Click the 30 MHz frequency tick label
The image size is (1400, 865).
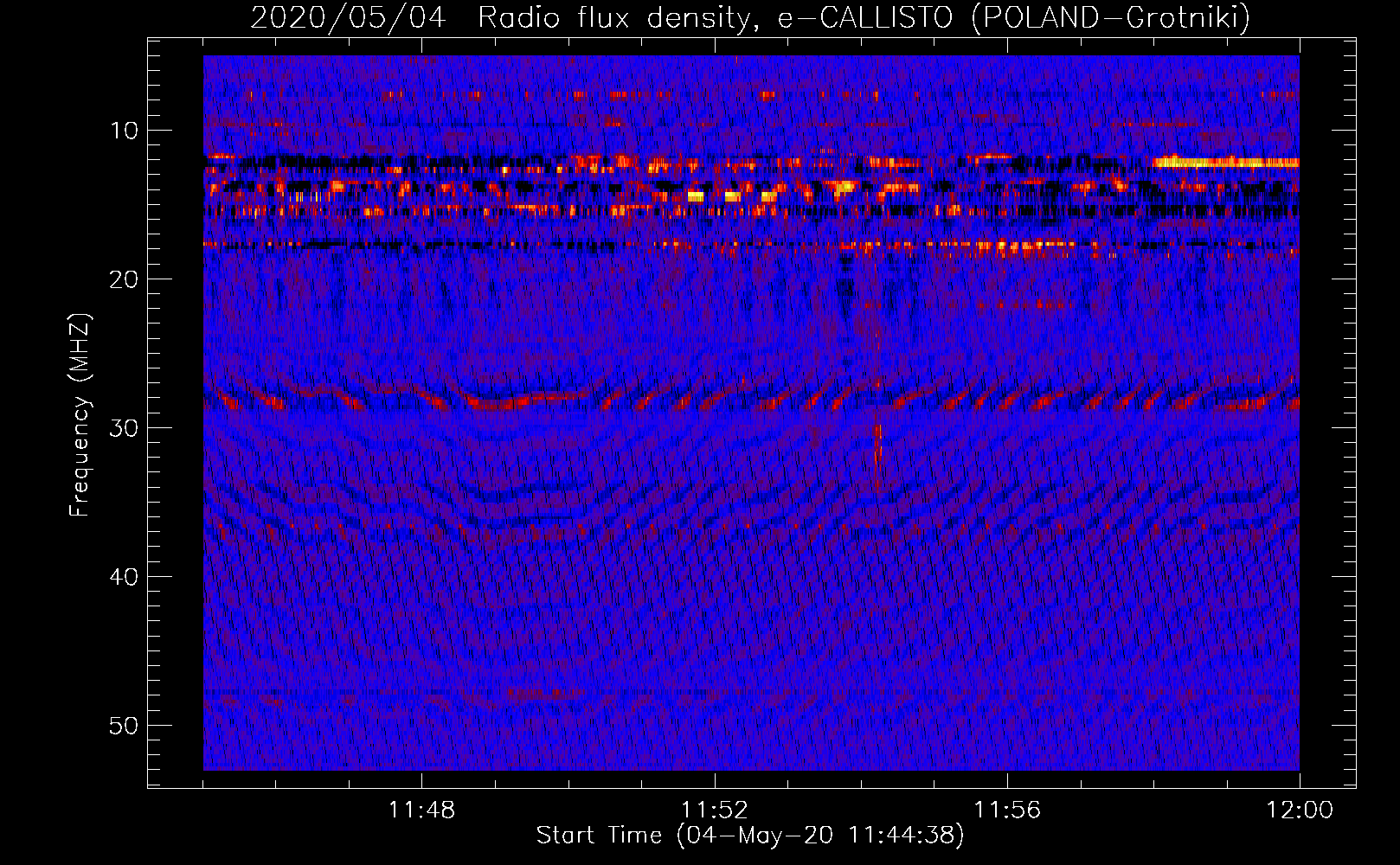pos(124,427)
